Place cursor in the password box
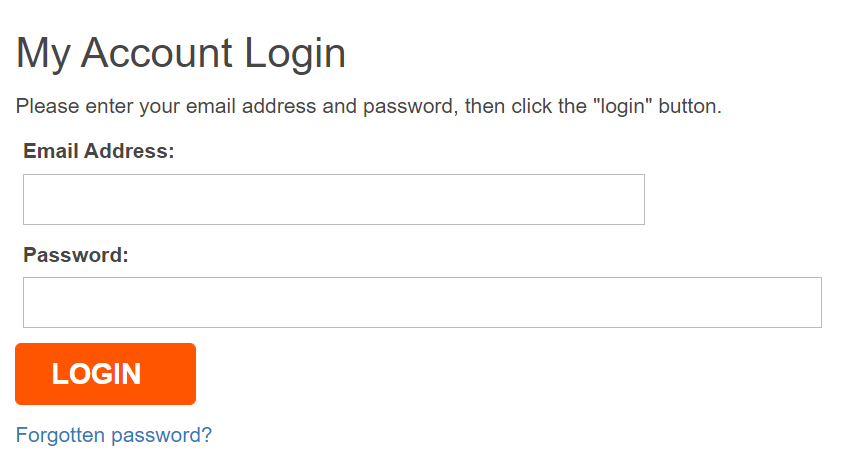Image resolution: width=852 pixels, height=475 pixels. (422, 303)
